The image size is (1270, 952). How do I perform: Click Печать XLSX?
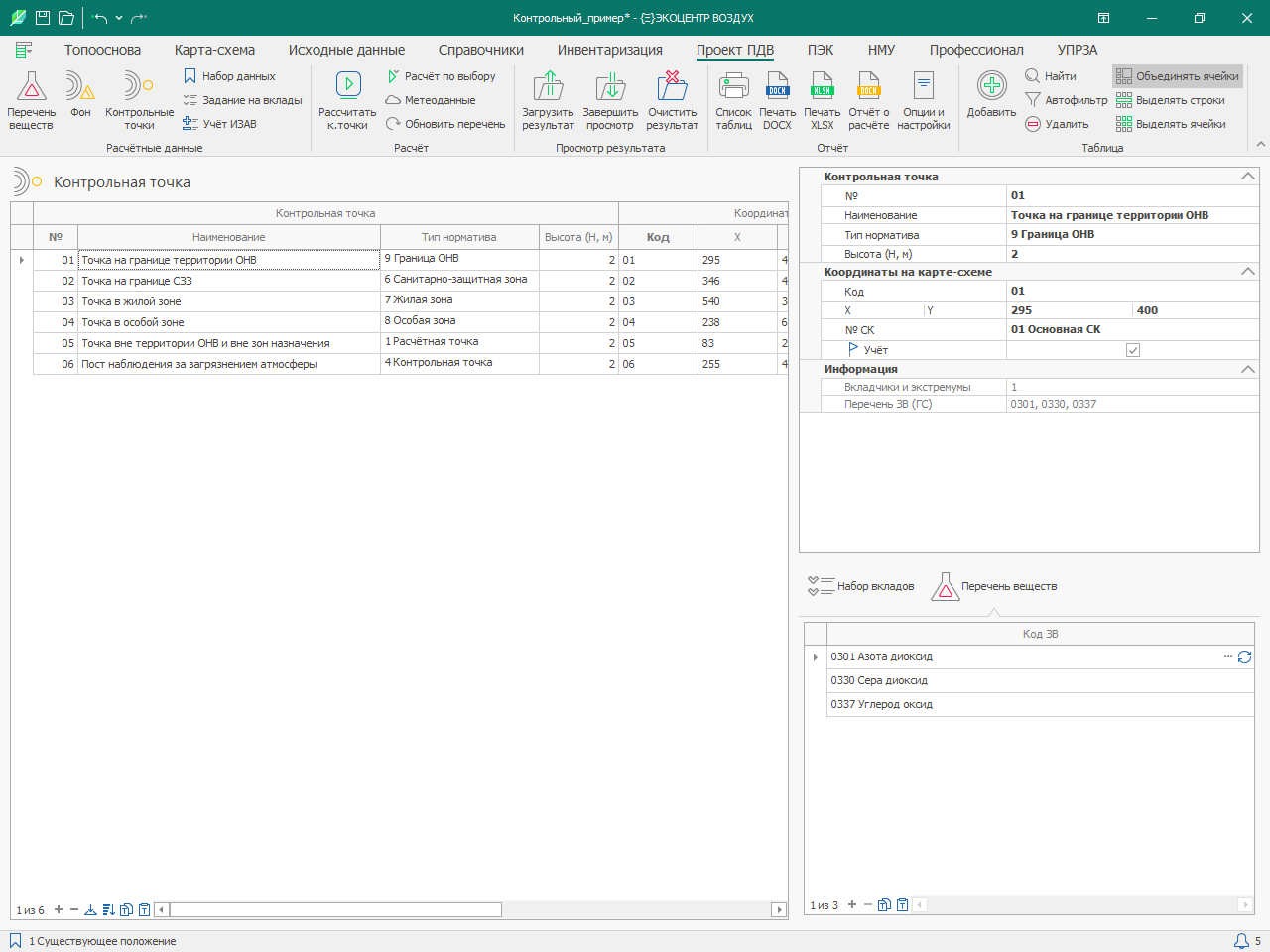pos(822,100)
